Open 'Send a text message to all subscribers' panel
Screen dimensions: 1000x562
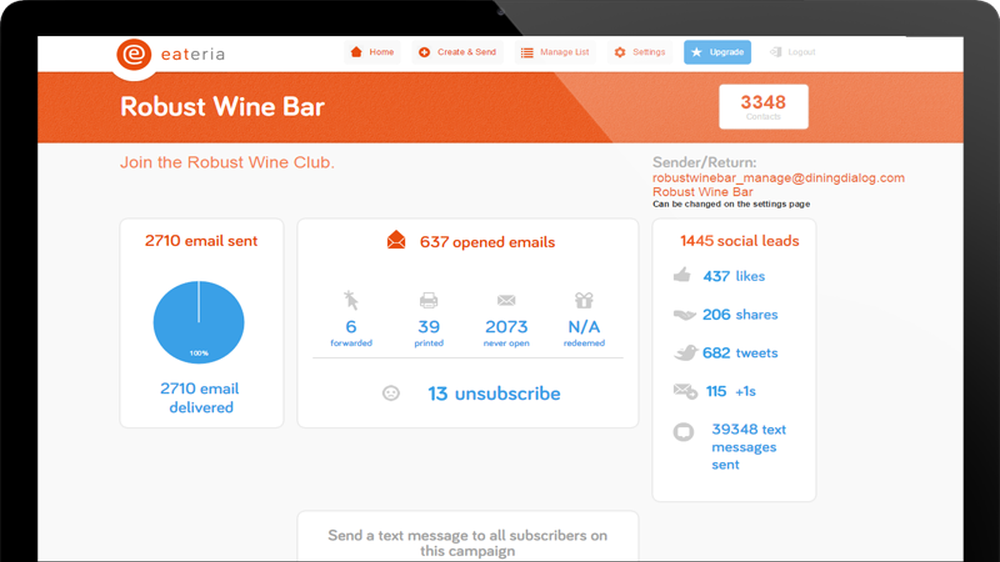[467, 537]
